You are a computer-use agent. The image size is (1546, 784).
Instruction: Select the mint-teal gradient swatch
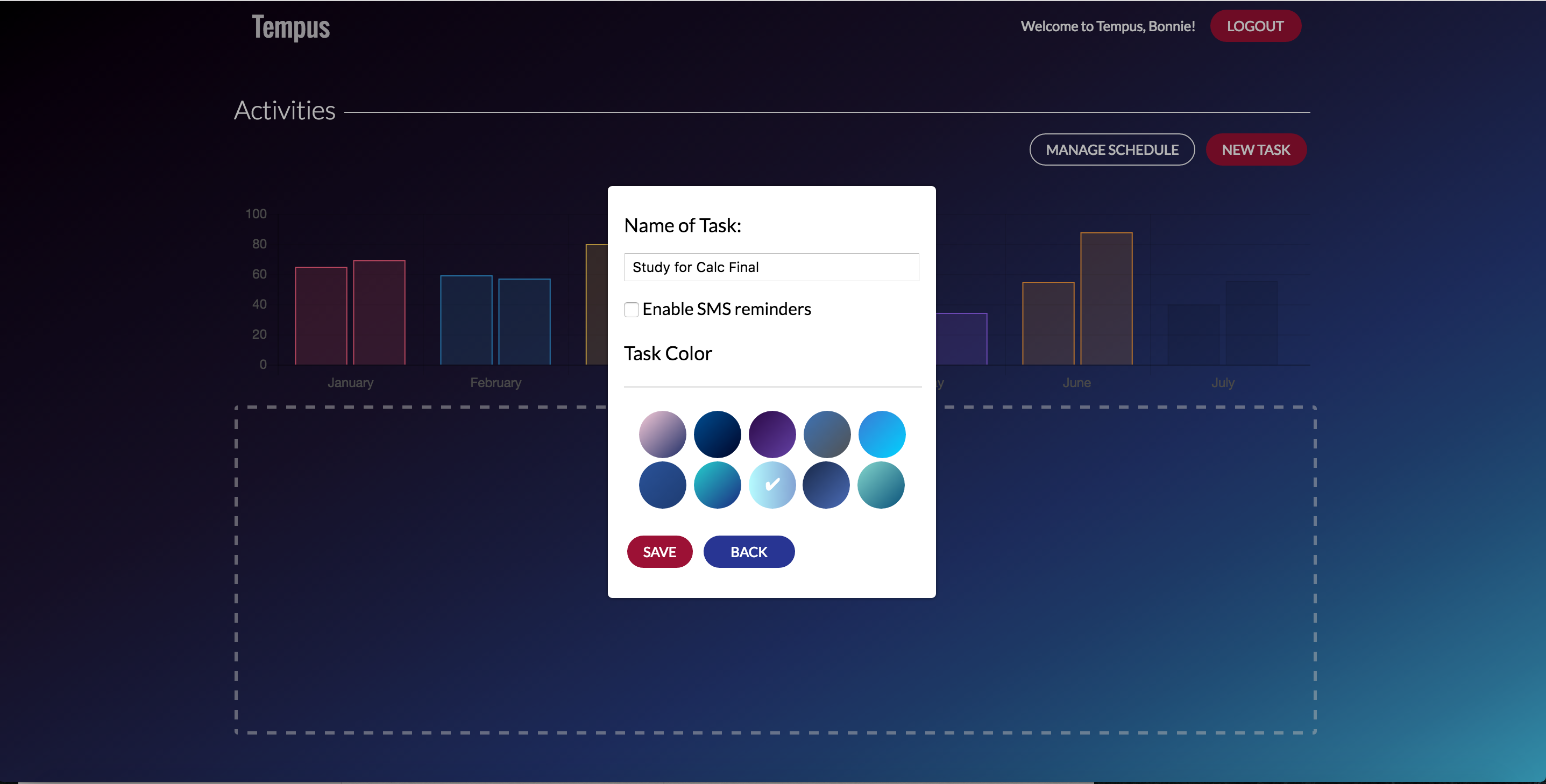click(881, 484)
